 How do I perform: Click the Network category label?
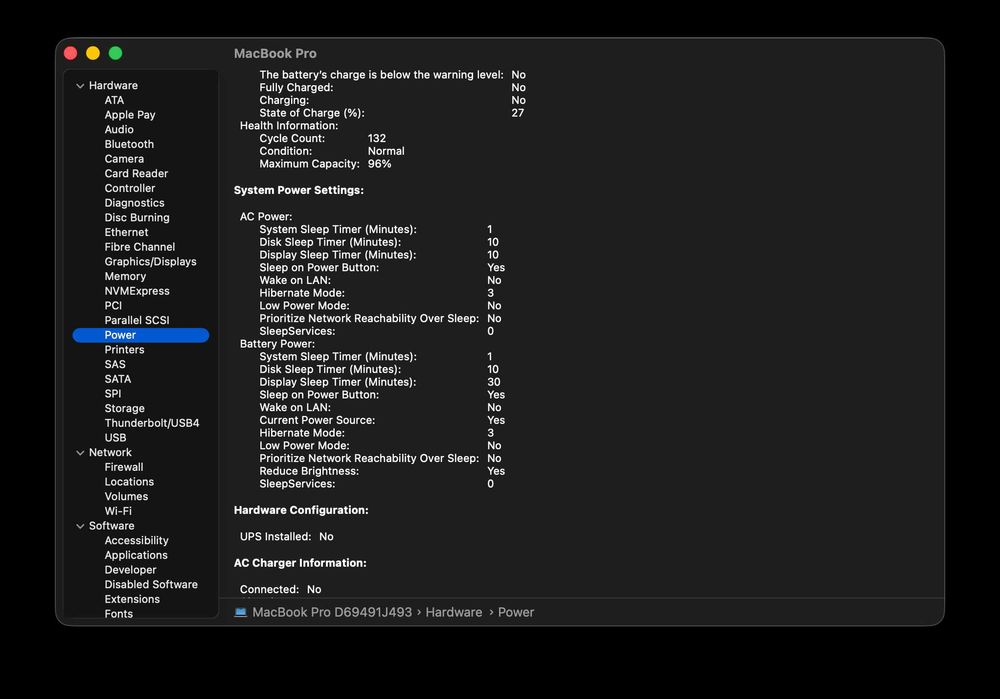110,452
